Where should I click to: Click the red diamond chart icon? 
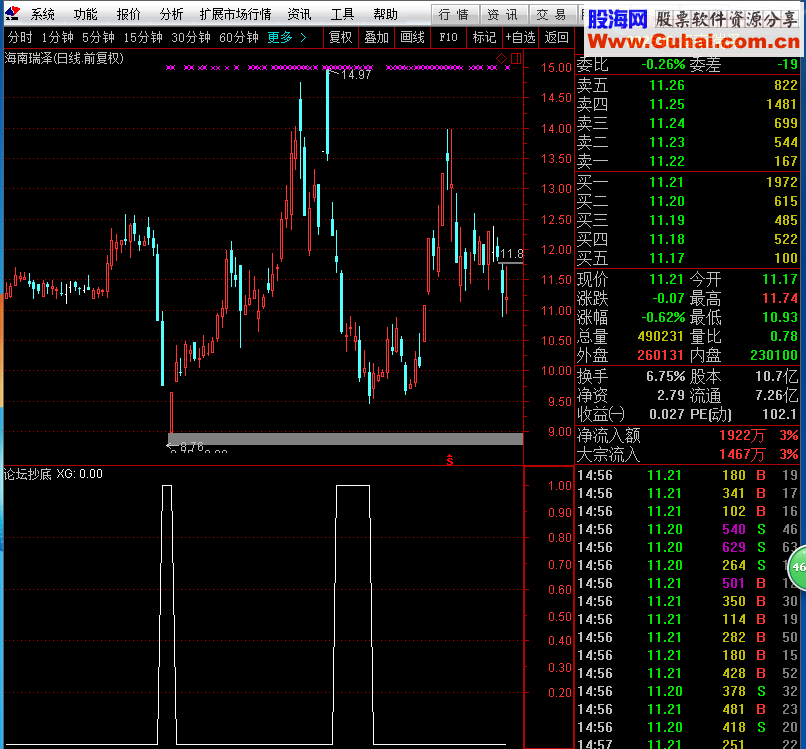pyautogui.click(x=501, y=59)
